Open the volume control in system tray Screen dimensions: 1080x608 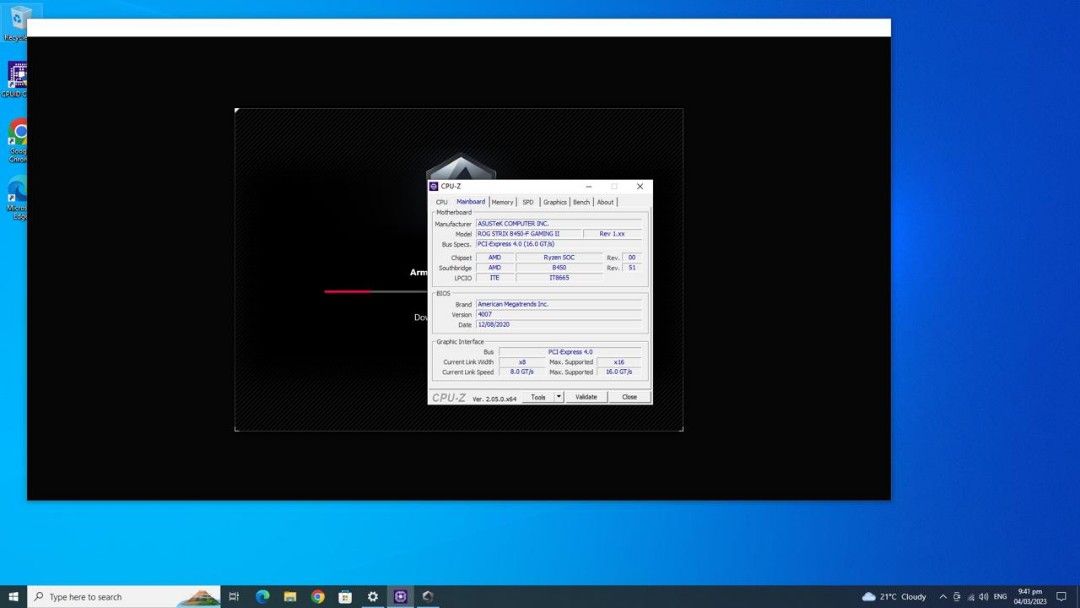tap(984, 596)
